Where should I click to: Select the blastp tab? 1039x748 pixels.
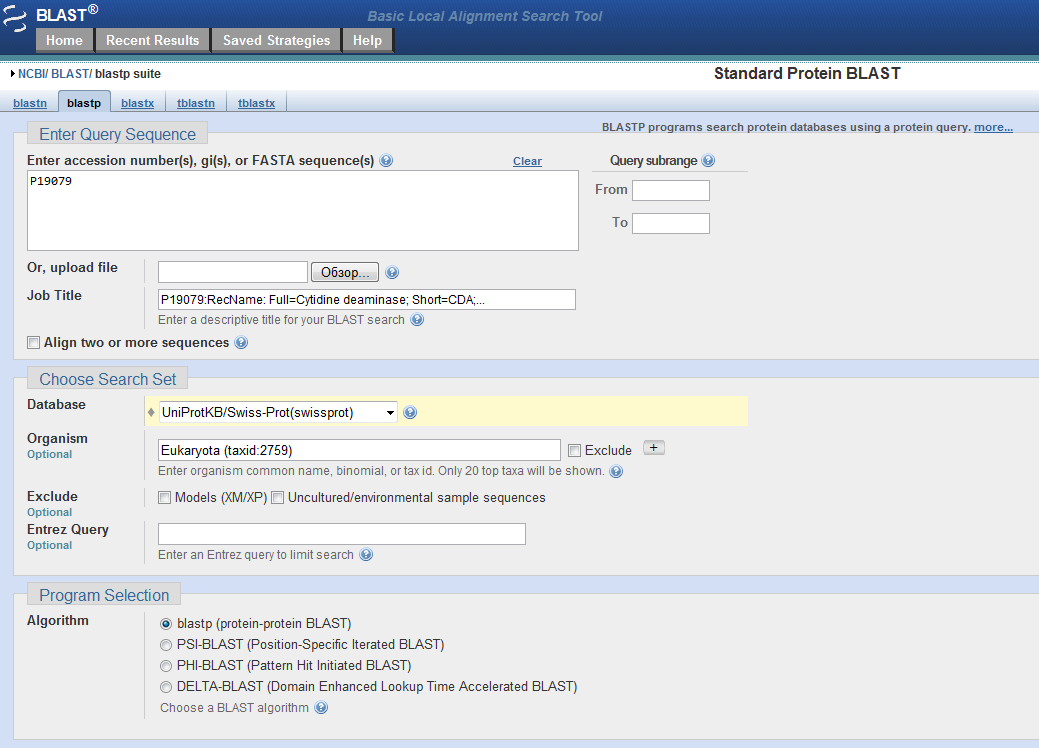coord(84,103)
